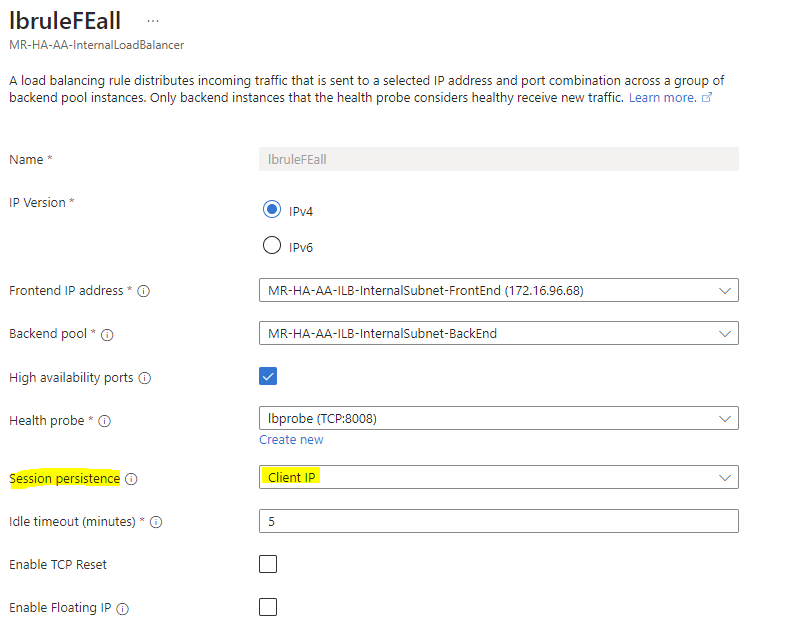Screen dimensions: 807x643
Task: Click external link icon after Learn more
Action: pyautogui.click(x=707, y=98)
